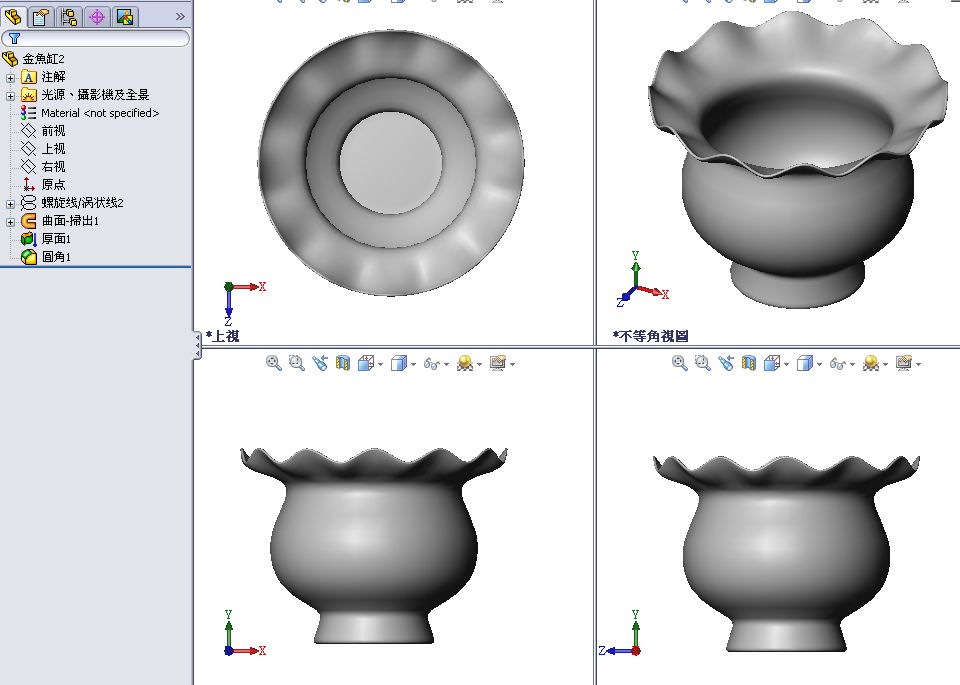
Task: Select the 螺旋线/涡状线2 helix feature
Action: point(82,203)
